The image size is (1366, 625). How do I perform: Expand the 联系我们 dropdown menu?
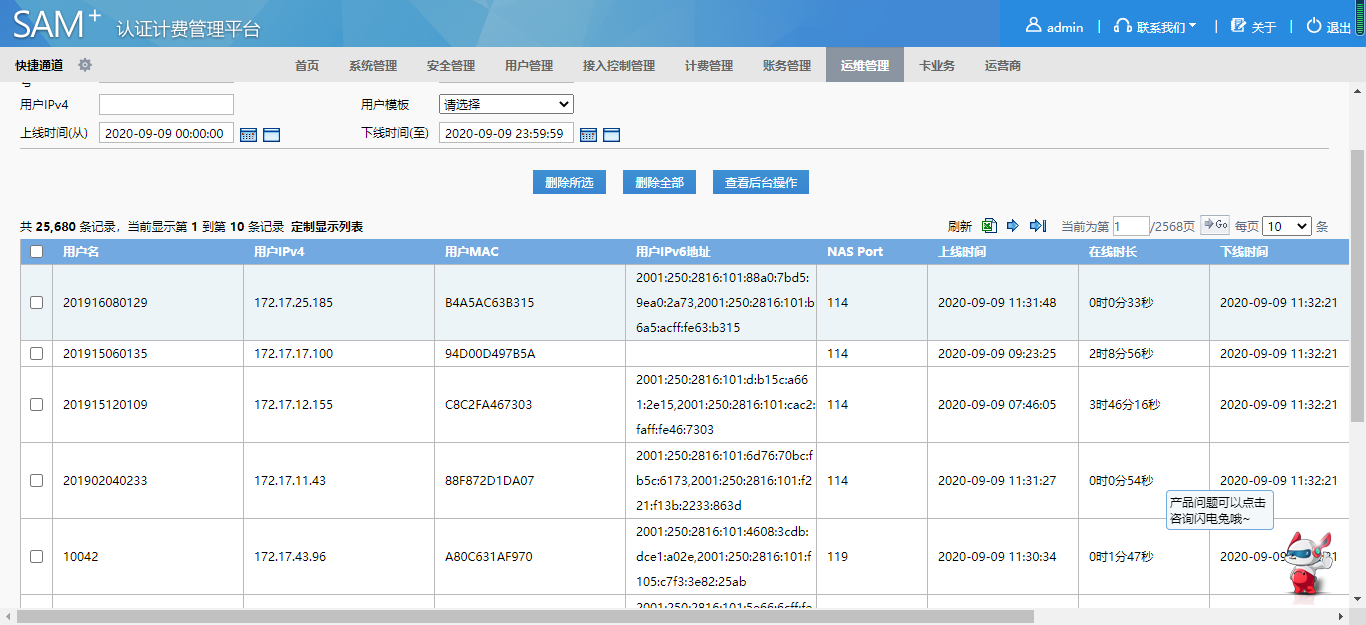pyautogui.click(x=1156, y=27)
